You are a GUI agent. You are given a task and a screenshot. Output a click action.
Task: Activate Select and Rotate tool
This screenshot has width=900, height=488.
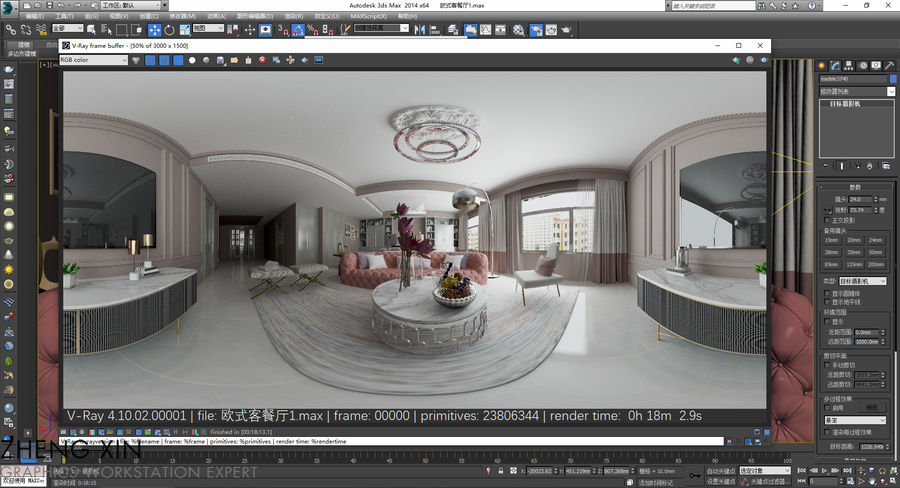tap(169, 30)
